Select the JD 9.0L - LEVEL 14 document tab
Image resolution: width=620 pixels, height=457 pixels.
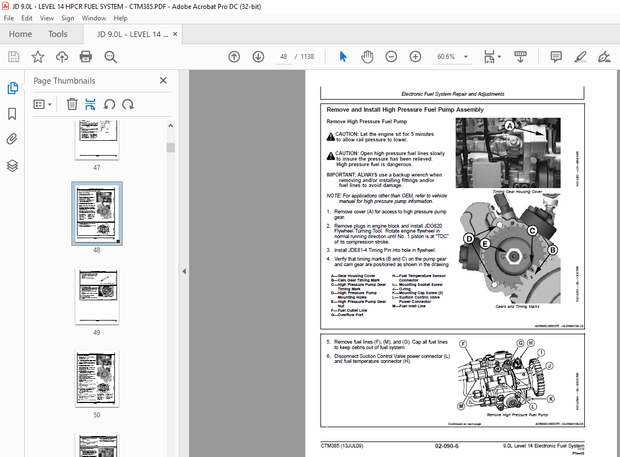[132, 34]
